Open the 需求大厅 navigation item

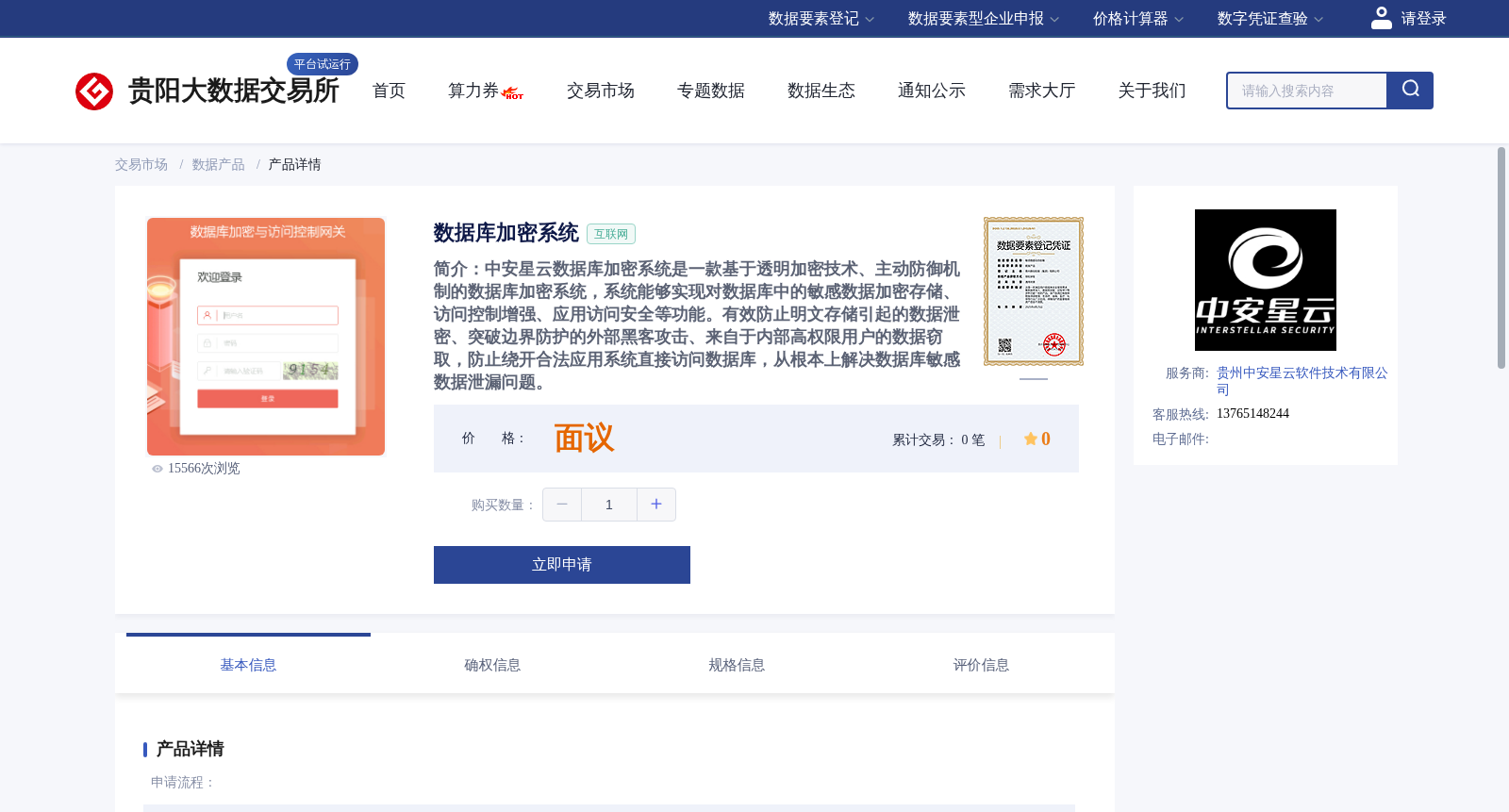1042,91
